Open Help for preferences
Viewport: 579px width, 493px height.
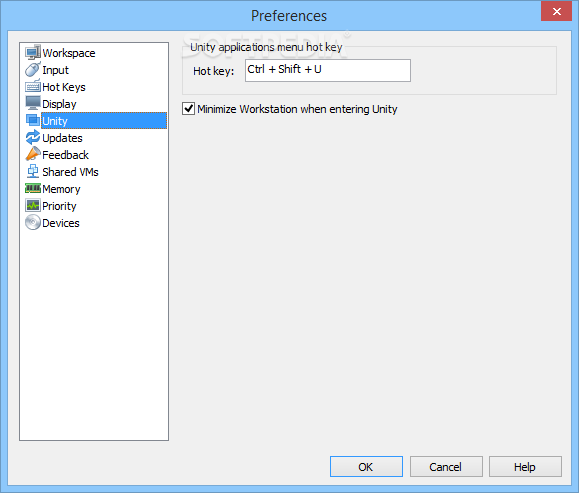(x=525, y=466)
